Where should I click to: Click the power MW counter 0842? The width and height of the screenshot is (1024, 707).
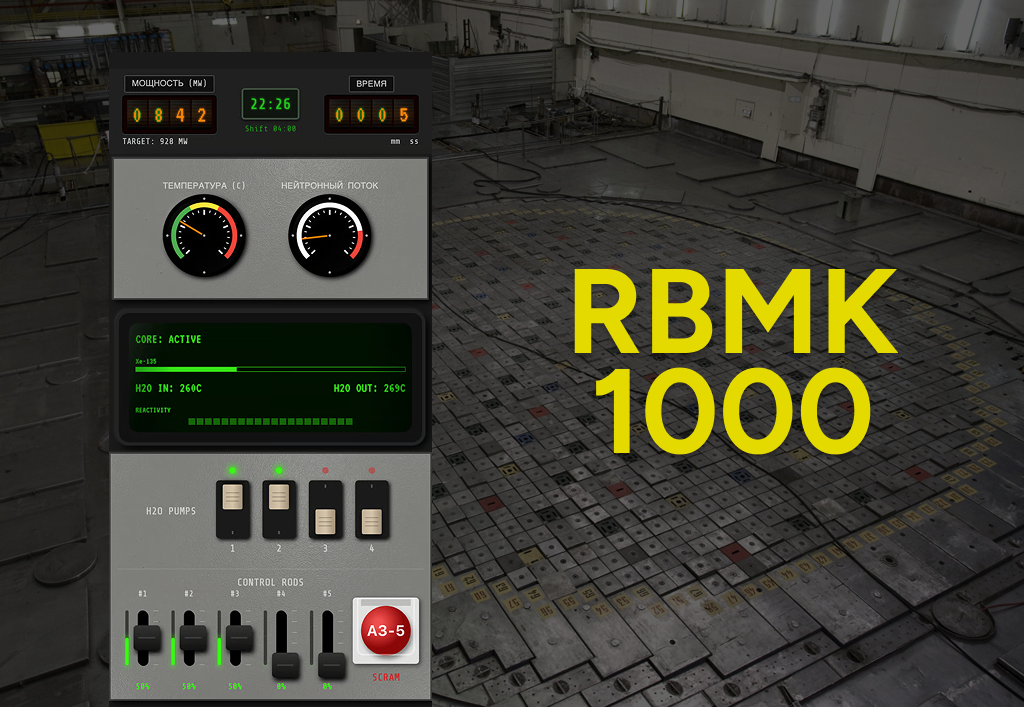click(169, 115)
